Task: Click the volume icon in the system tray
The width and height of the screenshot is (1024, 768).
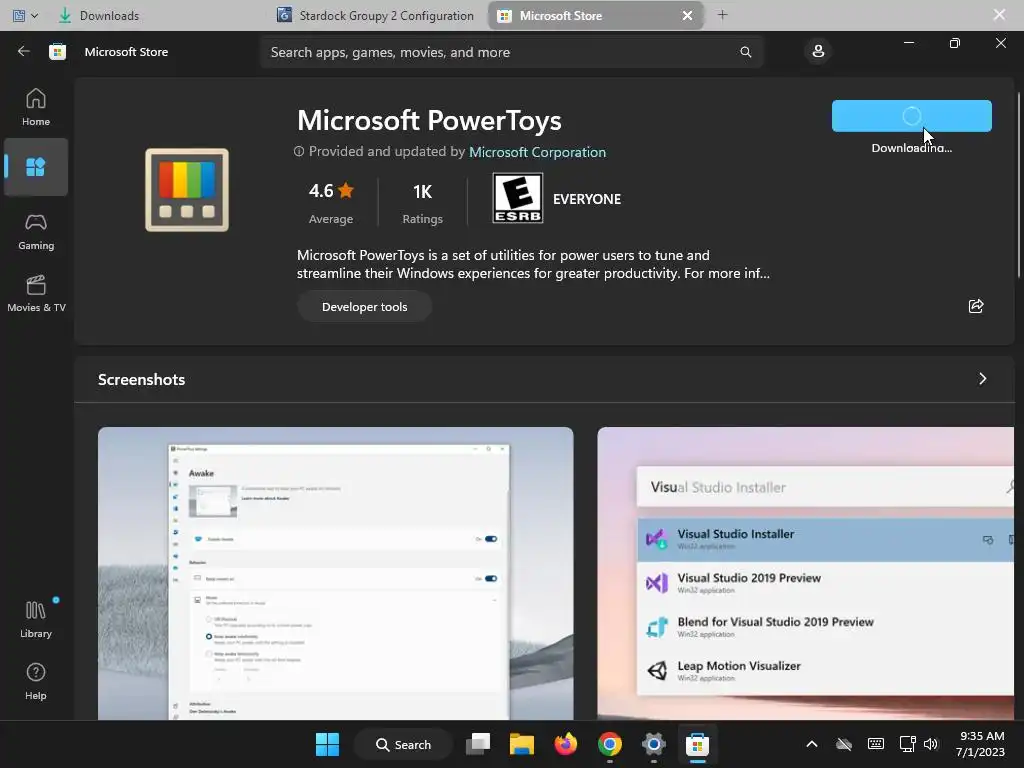Action: 931,744
